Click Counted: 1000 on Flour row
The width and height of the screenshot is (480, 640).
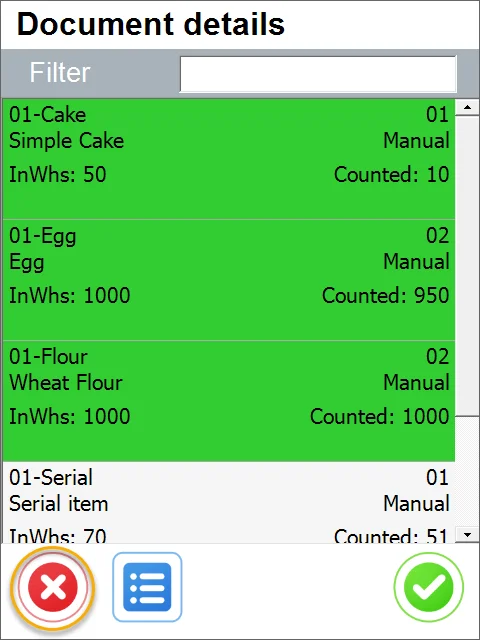point(380,416)
